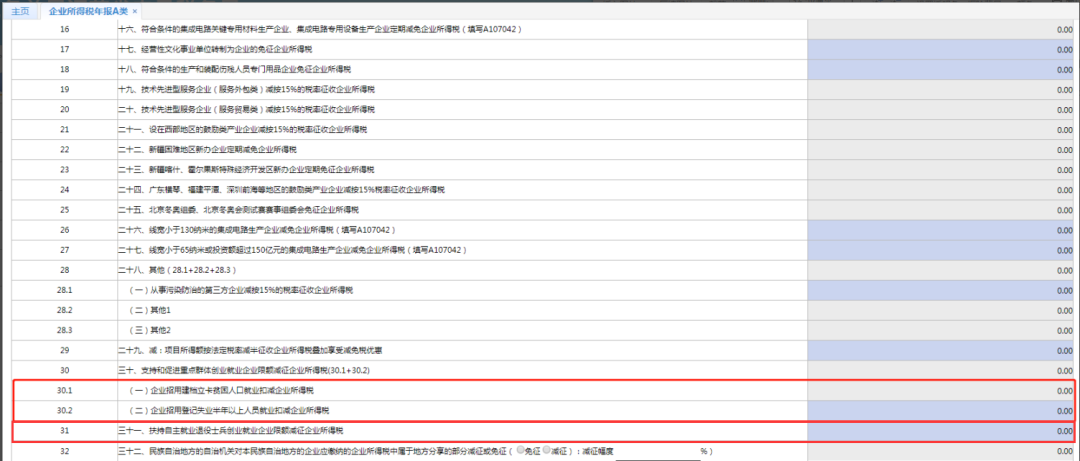This screenshot has height=461, width=1080.
Task: Click the amount field for row 17
Action: click(941, 50)
